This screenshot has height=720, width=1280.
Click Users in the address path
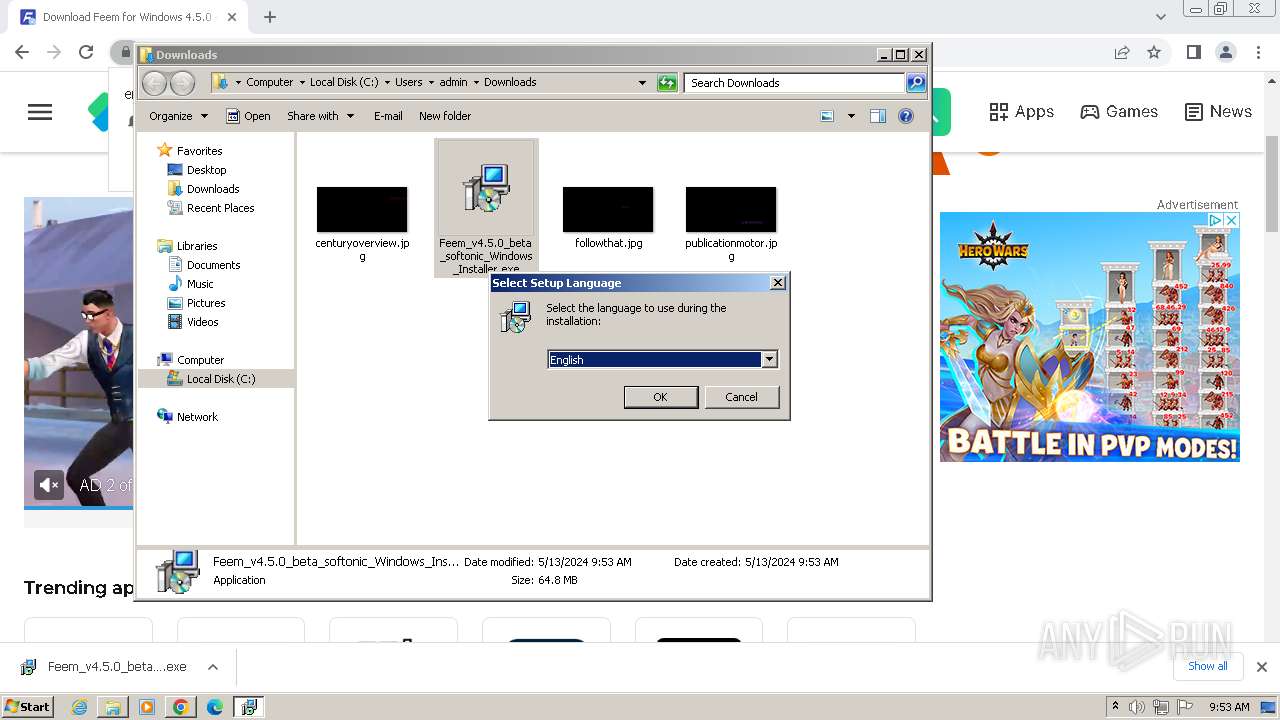point(408,82)
